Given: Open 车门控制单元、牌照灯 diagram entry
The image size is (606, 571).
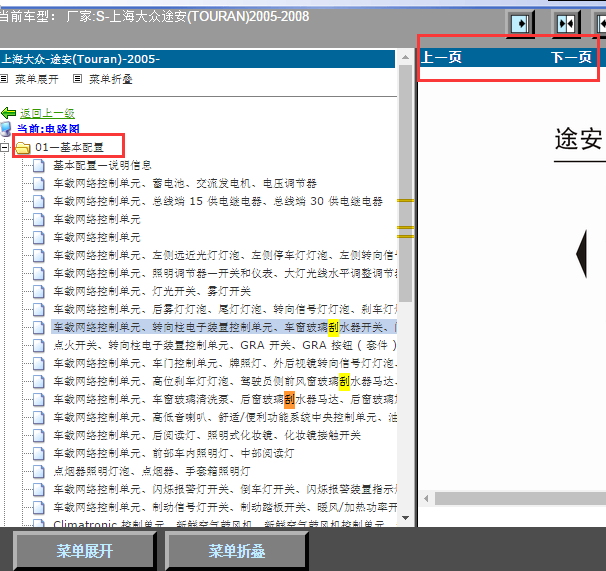Looking at the screenshot, I should pyautogui.click(x=225, y=363).
